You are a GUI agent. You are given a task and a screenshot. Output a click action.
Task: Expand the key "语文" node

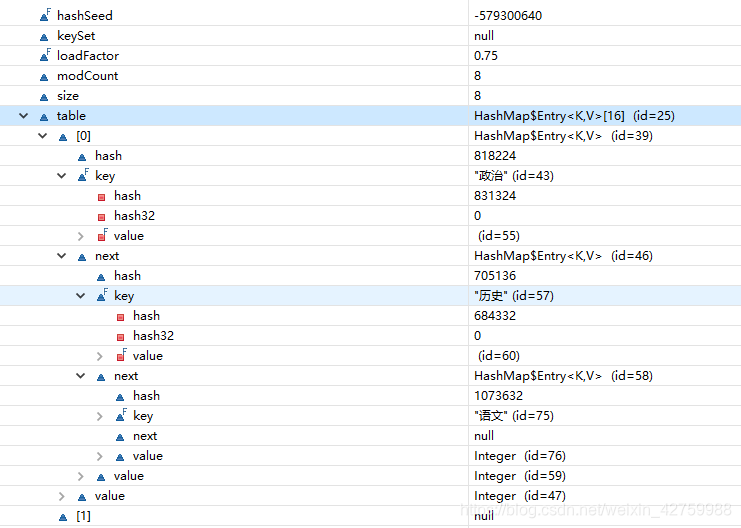pos(100,416)
